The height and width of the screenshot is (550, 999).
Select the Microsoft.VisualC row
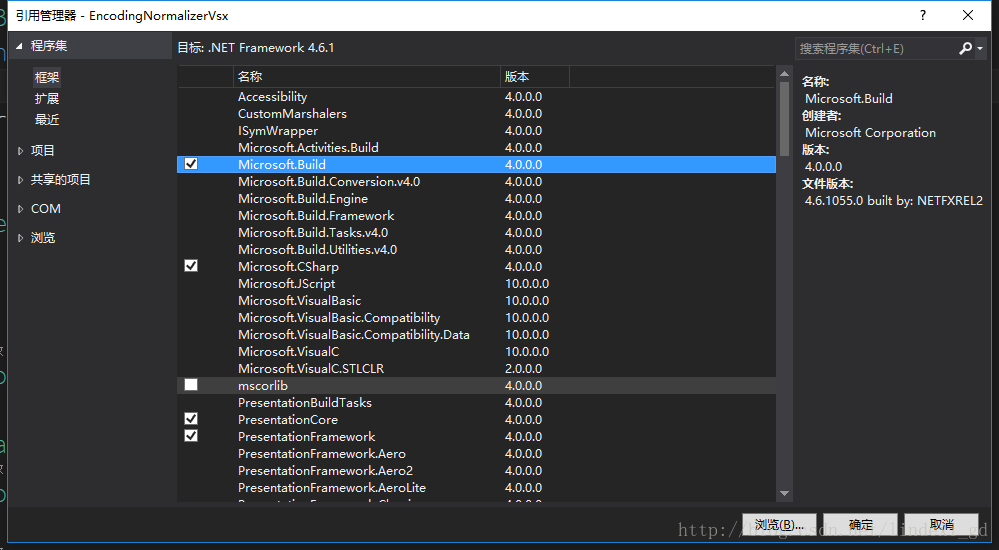pyautogui.click(x=477, y=351)
